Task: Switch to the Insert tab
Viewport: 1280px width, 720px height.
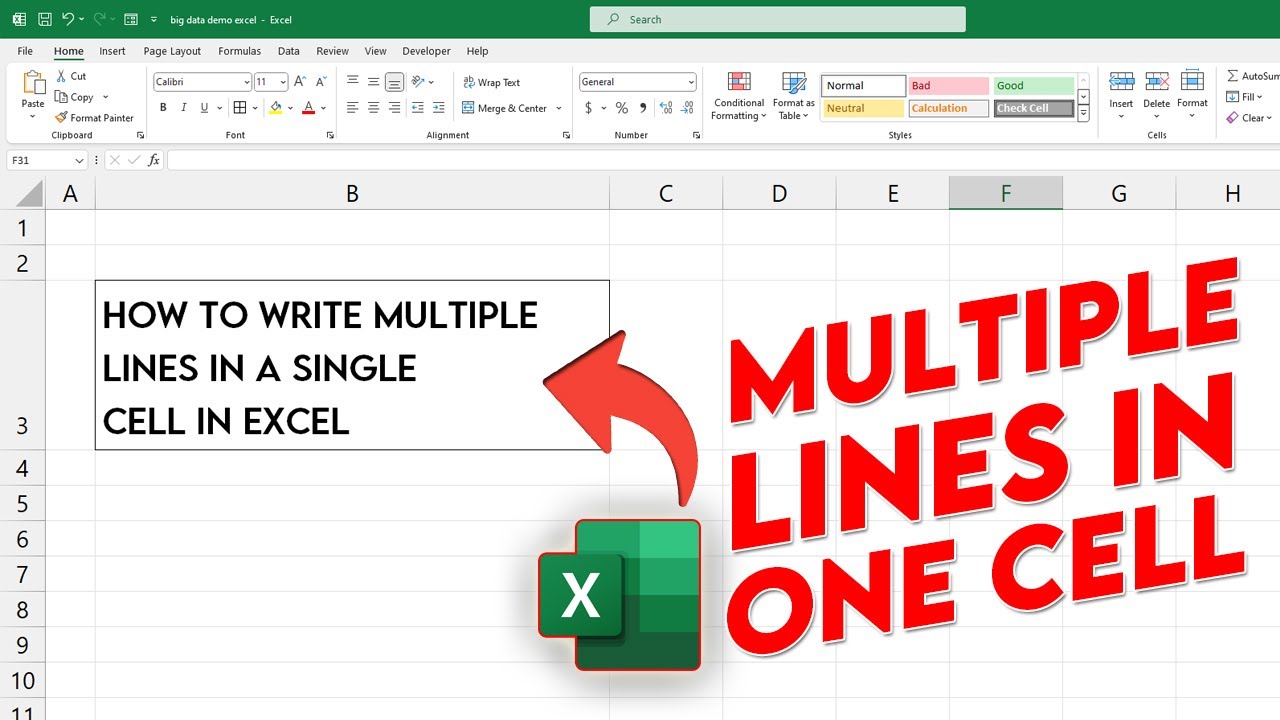Action: [112, 51]
